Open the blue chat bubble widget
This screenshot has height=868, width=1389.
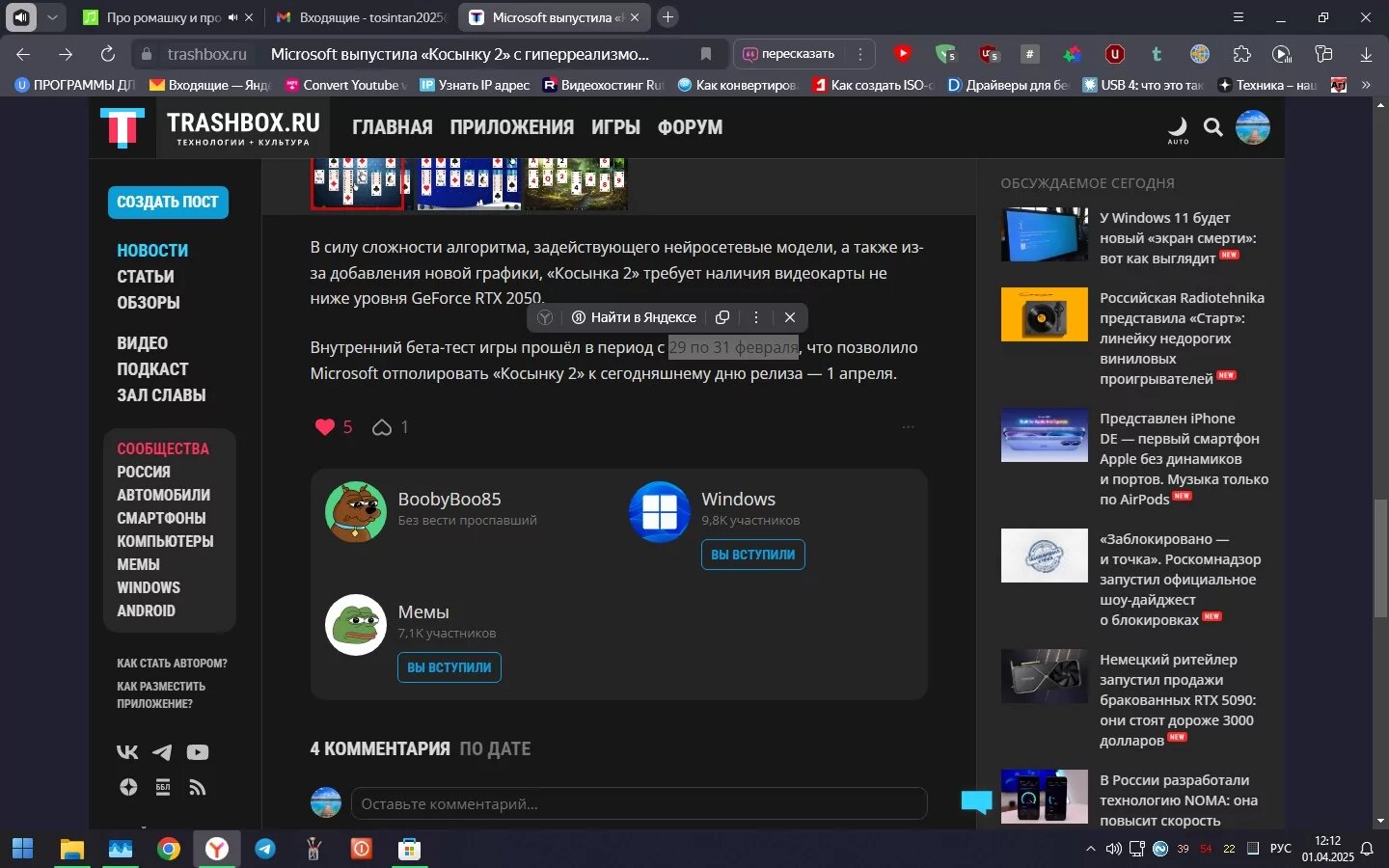click(976, 801)
